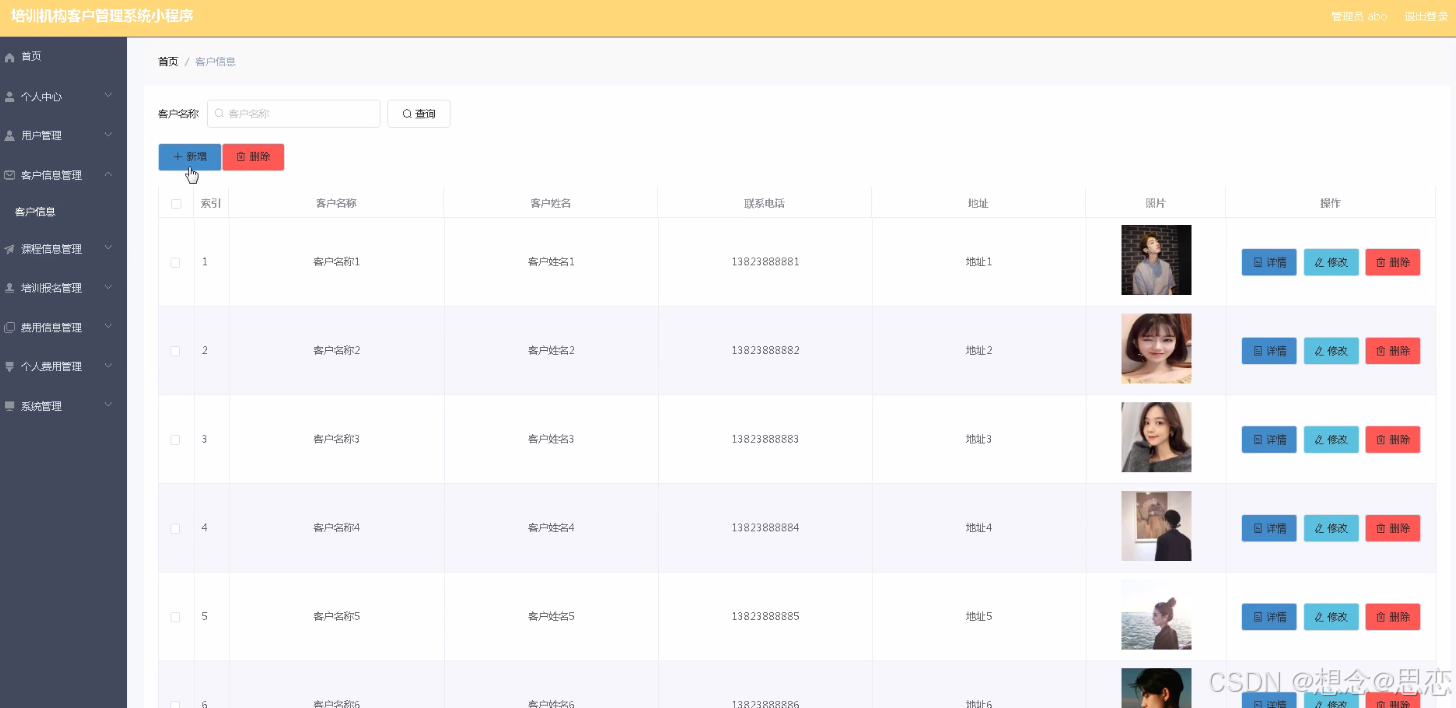Expand 用户管理 using its chevron arrow
Viewport: 1456px width, 708px height.
coord(108,135)
